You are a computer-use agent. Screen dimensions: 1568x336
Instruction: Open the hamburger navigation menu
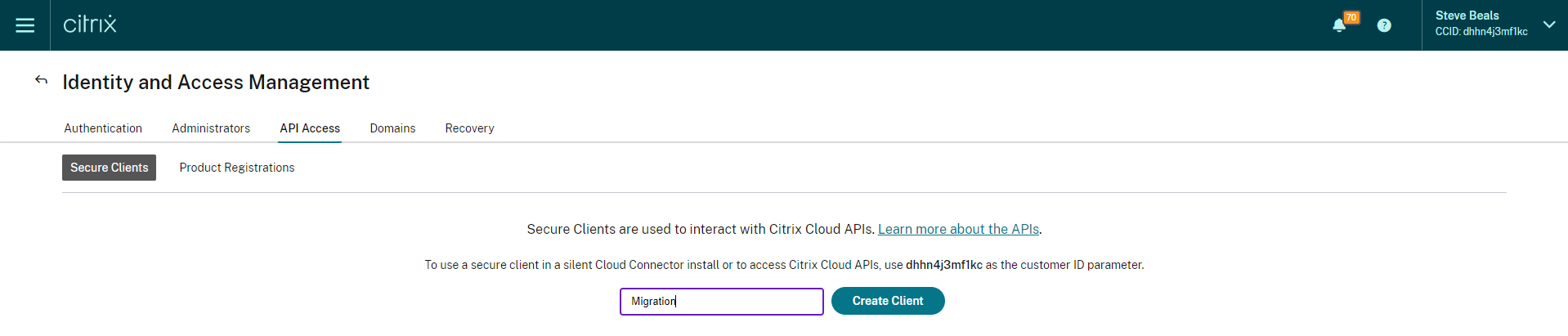[25, 25]
